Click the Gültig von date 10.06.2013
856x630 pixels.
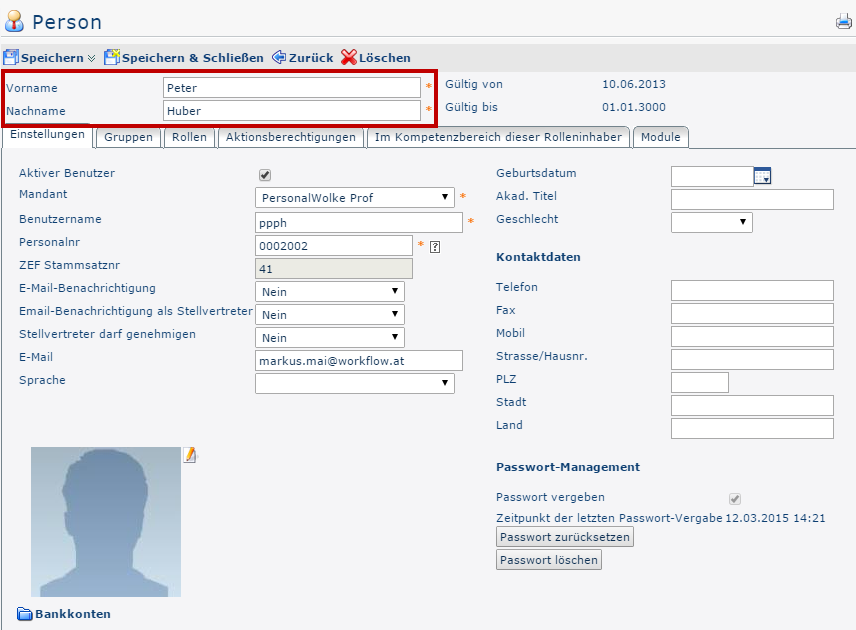pos(634,85)
